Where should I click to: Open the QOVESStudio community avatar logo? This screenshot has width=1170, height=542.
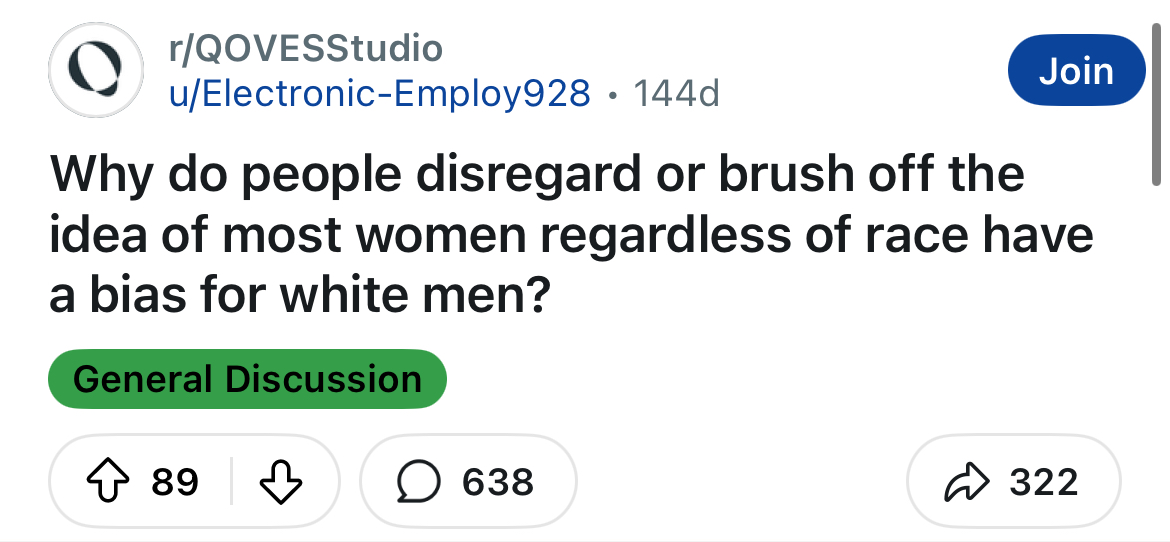96,70
